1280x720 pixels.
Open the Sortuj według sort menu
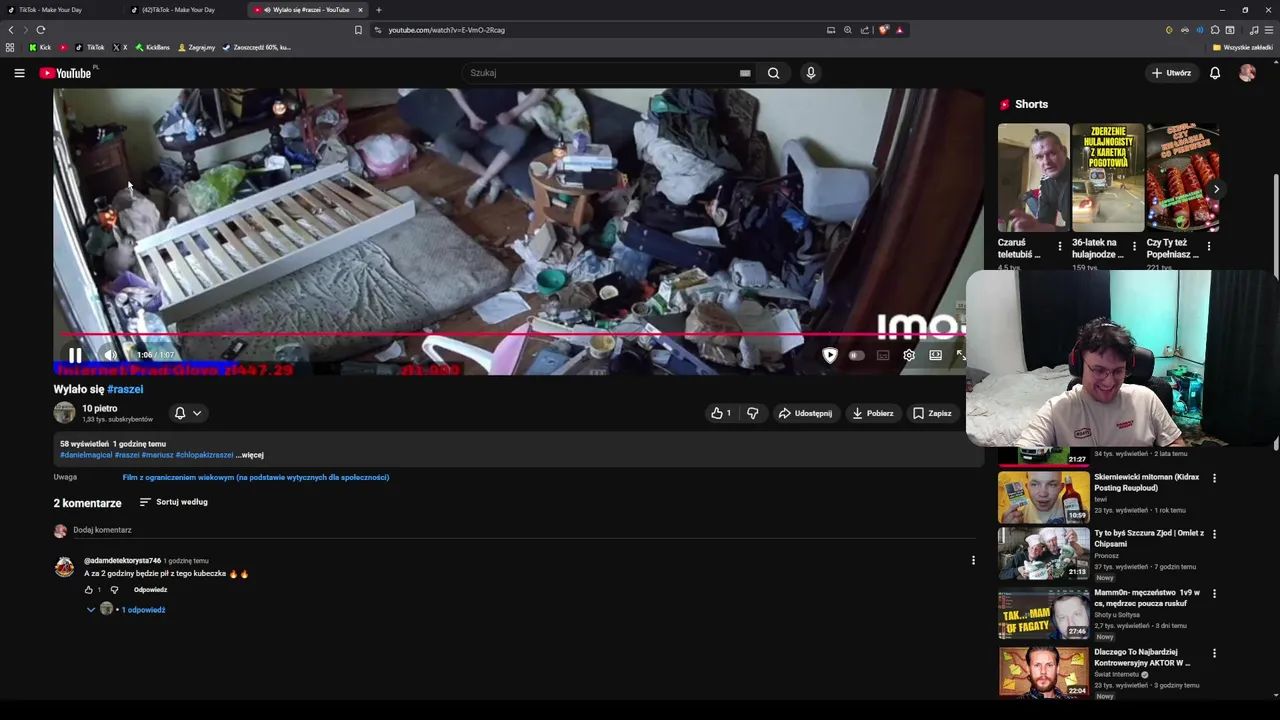[174, 502]
